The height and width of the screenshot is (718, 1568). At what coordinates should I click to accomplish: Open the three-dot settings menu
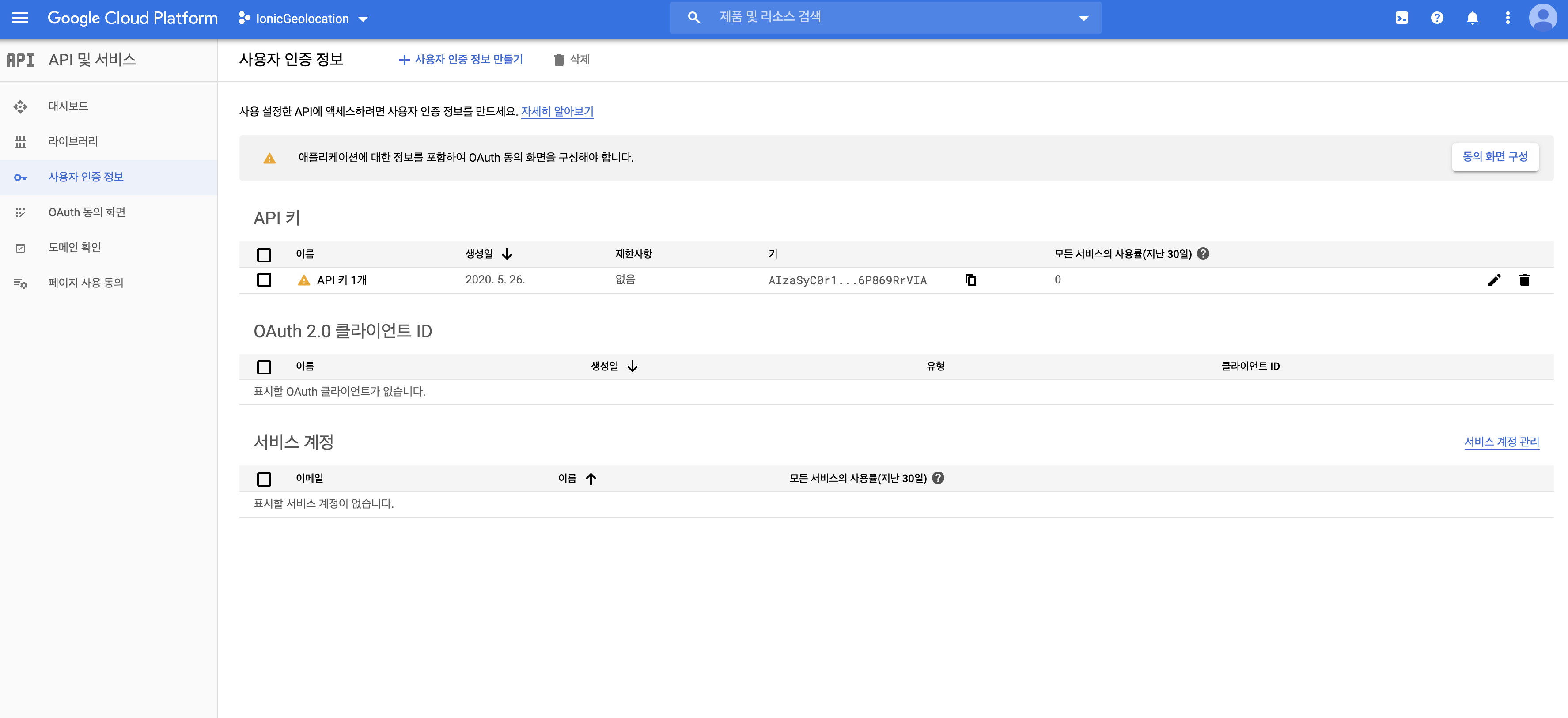[x=1507, y=18]
